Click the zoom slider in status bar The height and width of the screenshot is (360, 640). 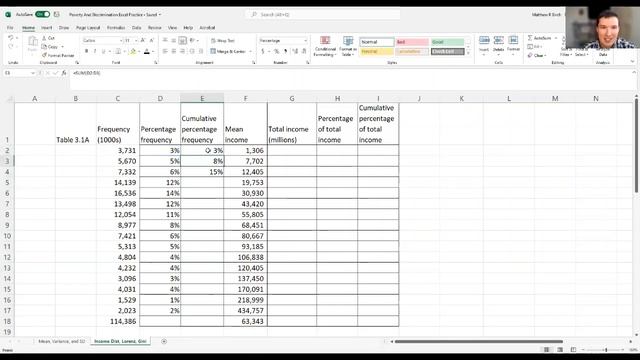(x=605, y=350)
